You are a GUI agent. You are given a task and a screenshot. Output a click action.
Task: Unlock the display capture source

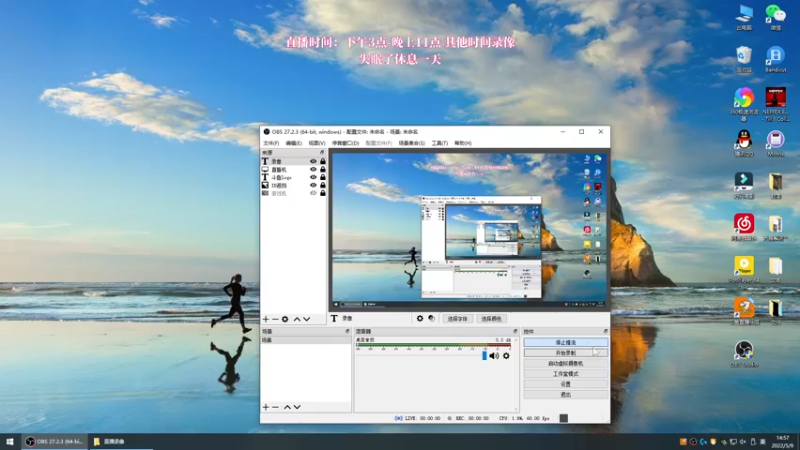point(322,169)
